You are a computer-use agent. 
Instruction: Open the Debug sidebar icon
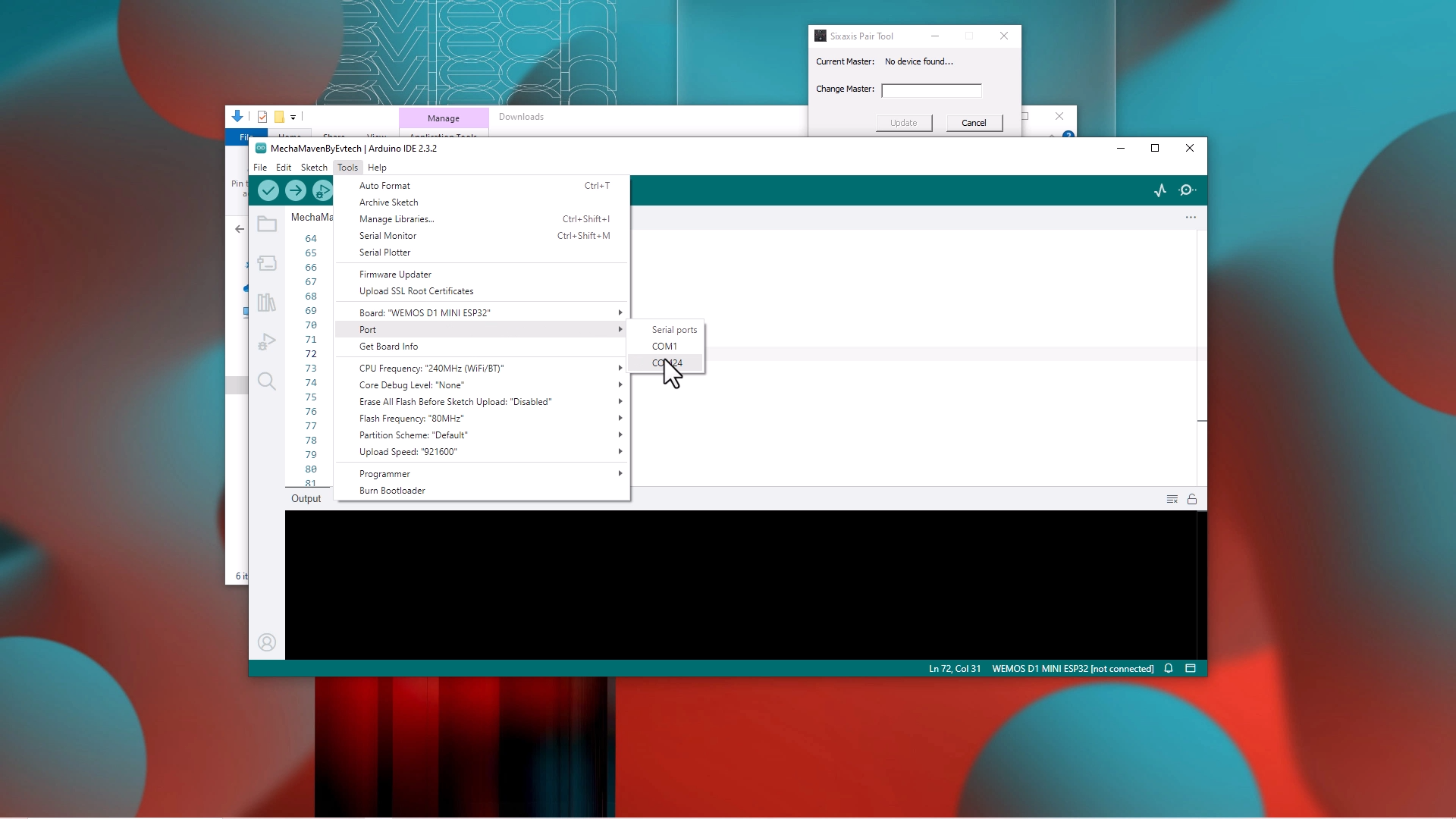click(267, 342)
